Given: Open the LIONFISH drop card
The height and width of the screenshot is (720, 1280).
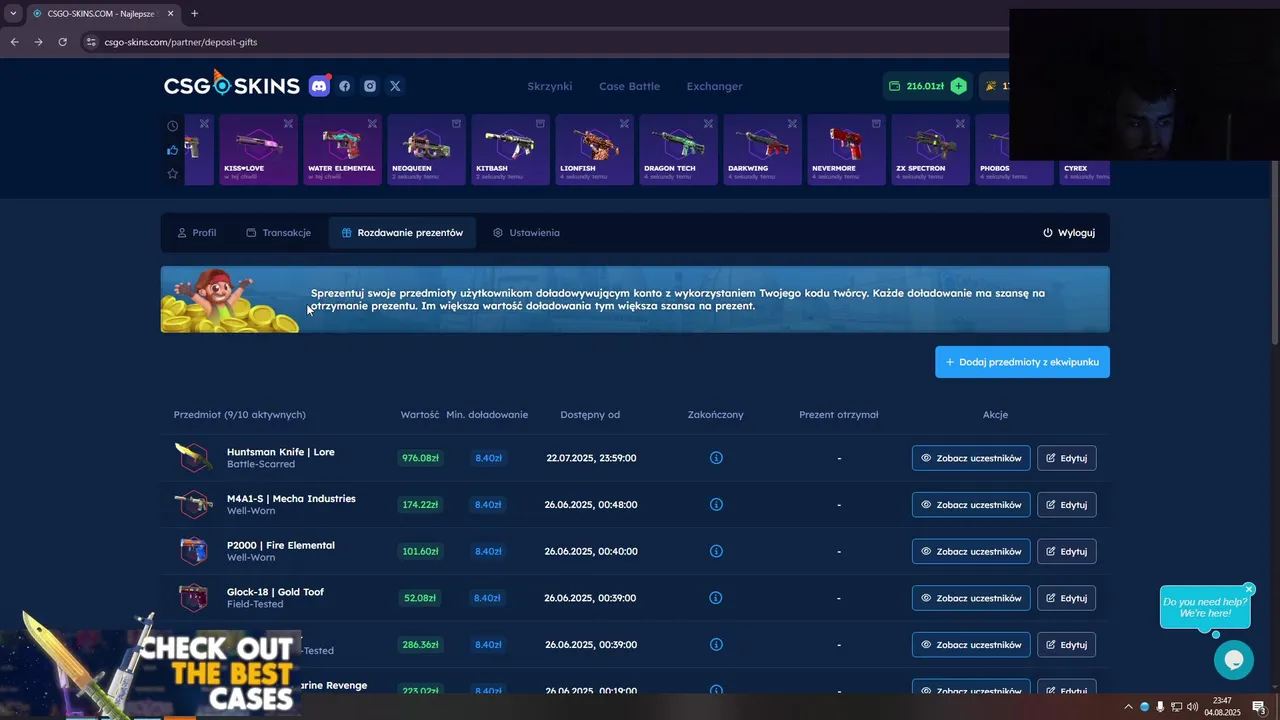Looking at the screenshot, I should (594, 150).
